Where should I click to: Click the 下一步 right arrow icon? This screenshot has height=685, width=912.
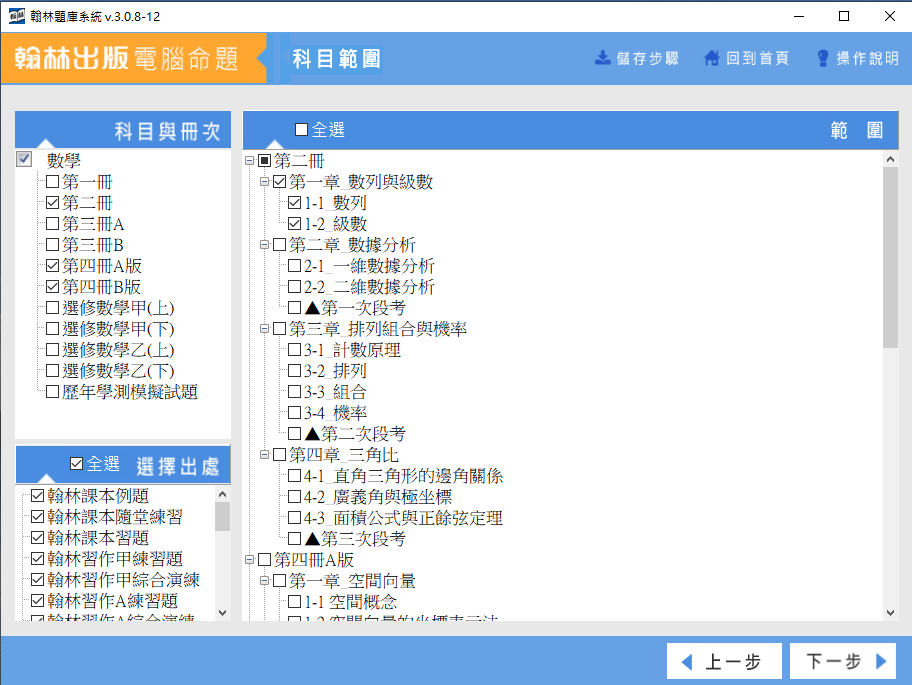pyautogui.click(x=881, y=661)
